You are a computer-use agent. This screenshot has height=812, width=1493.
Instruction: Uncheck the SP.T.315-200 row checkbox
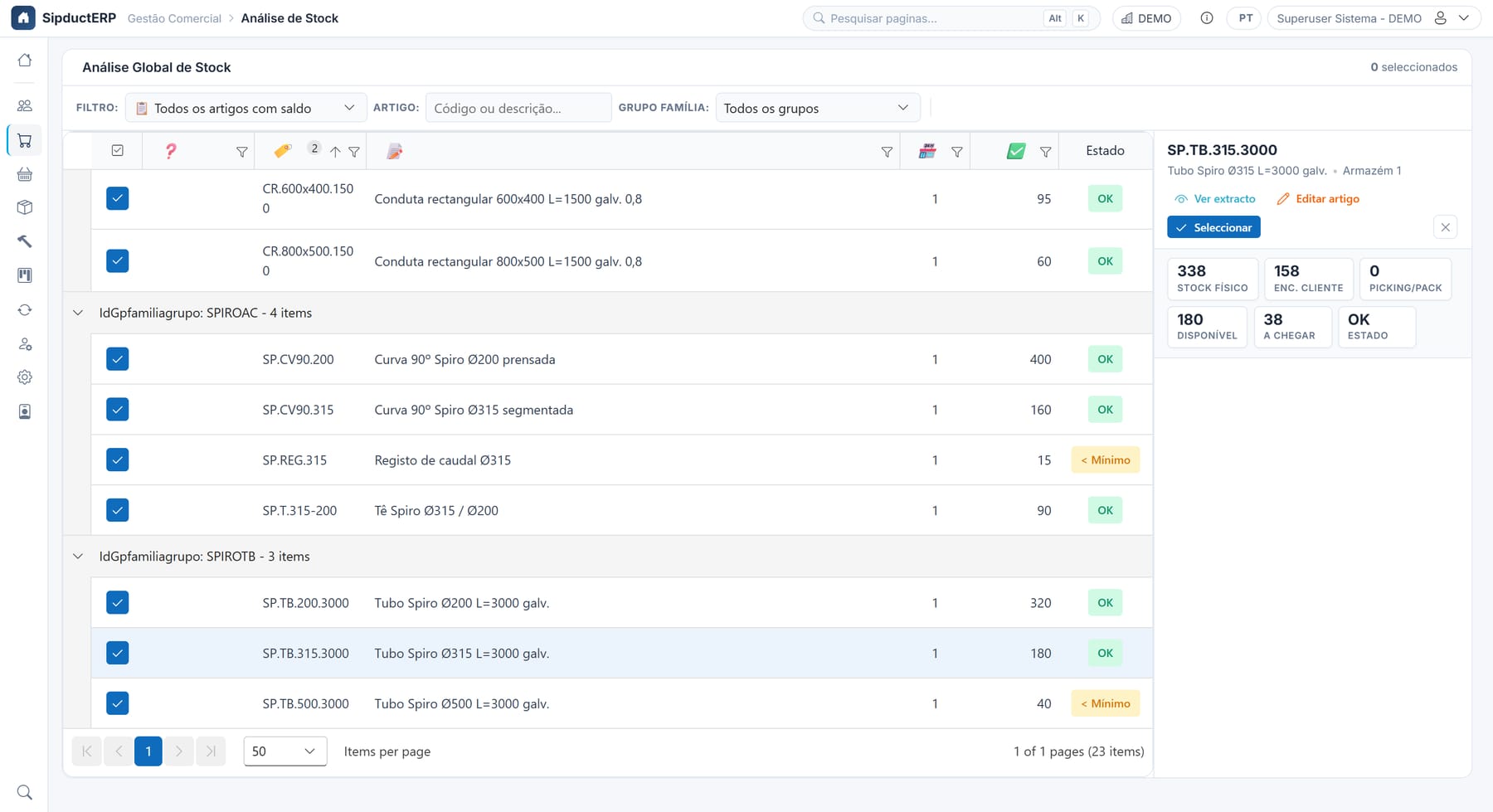[x=118, y=510]
